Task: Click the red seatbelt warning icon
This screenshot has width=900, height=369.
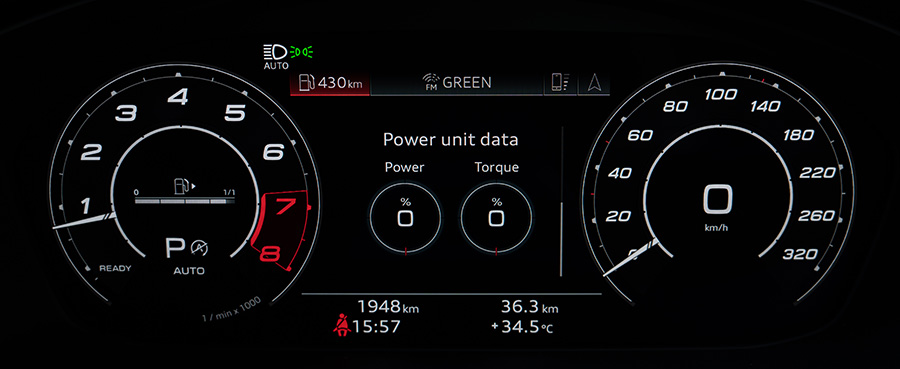Action: pos(342,325)
